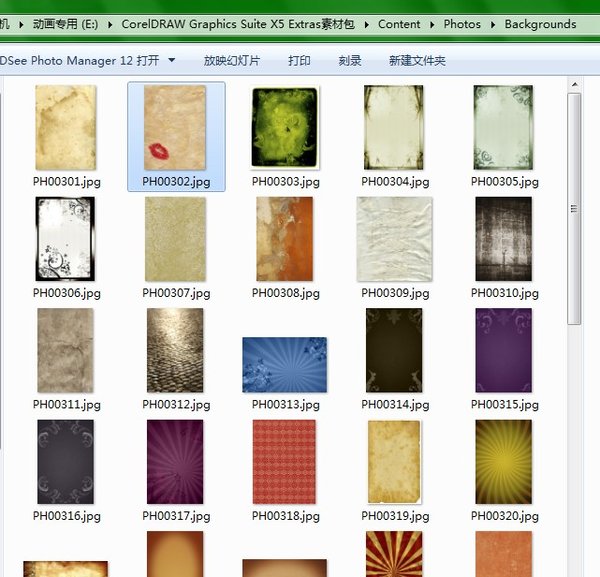600x577 pixels.
Task: Click the 打印 print button
Action: [299, 60]
